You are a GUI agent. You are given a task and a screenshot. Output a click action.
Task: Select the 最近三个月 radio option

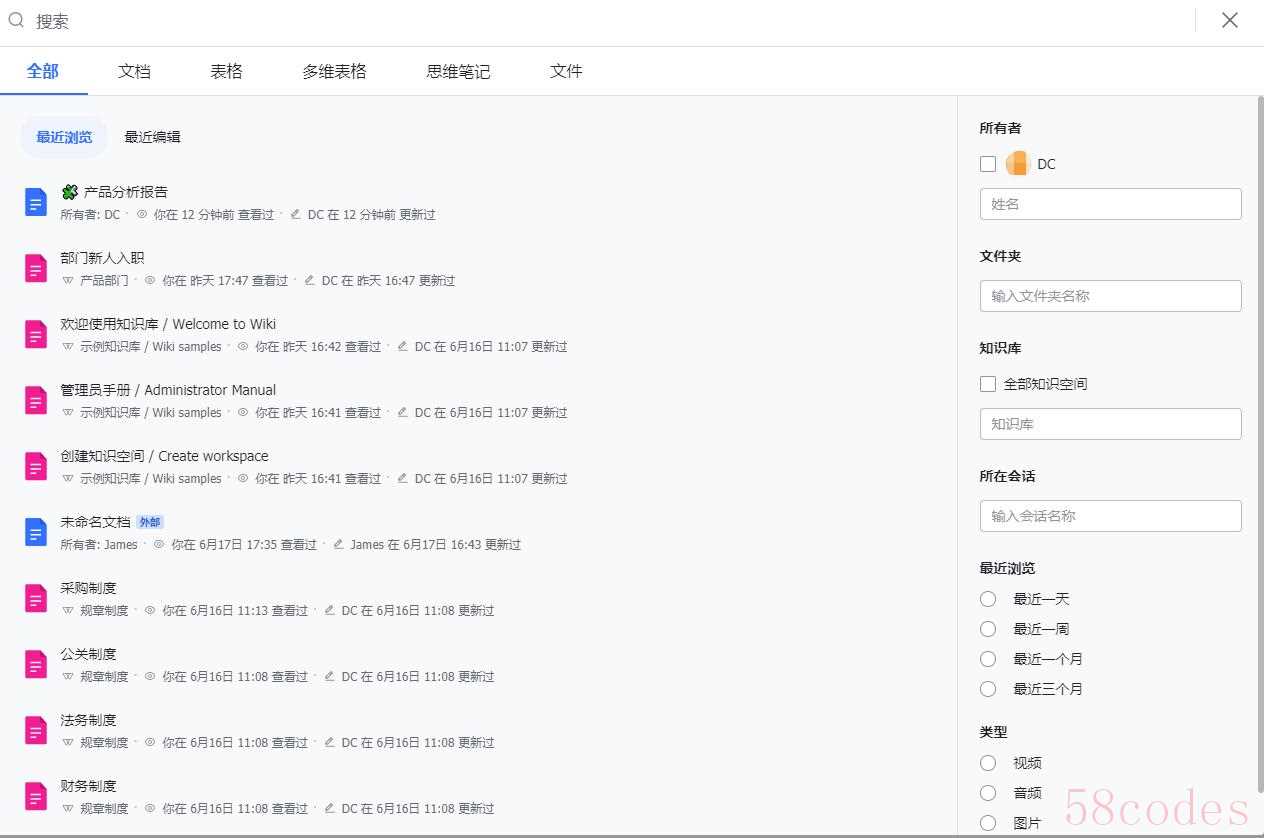pyautogui.click(x=988, y=689)
